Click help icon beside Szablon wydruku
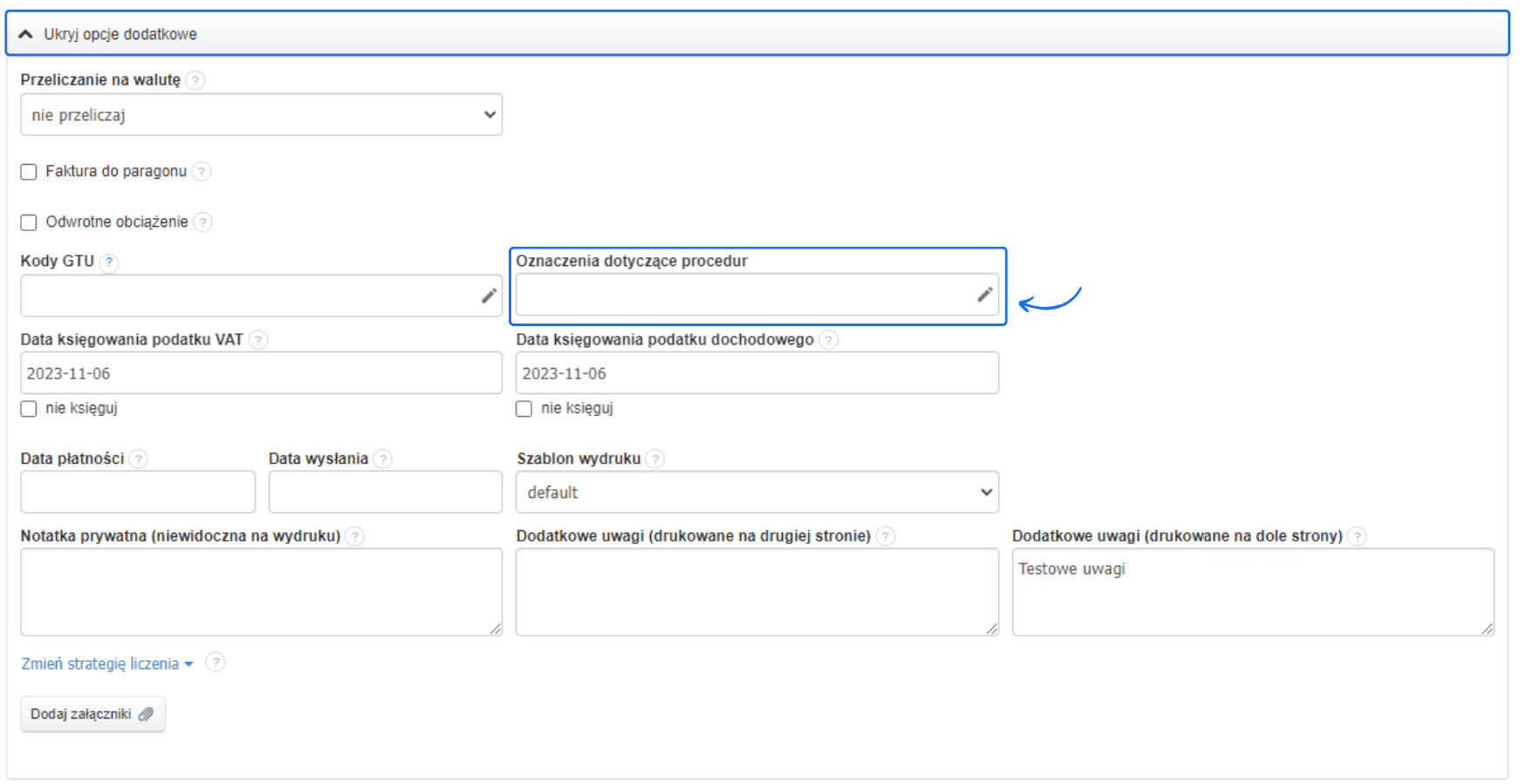Screen dimensions: 1520x784 coord(655,459)
